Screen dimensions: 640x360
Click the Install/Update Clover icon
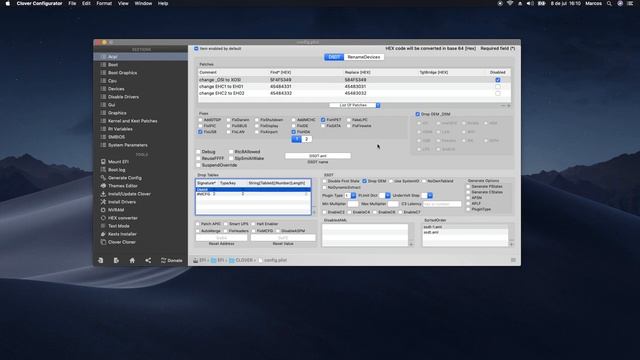pos(103,194)
